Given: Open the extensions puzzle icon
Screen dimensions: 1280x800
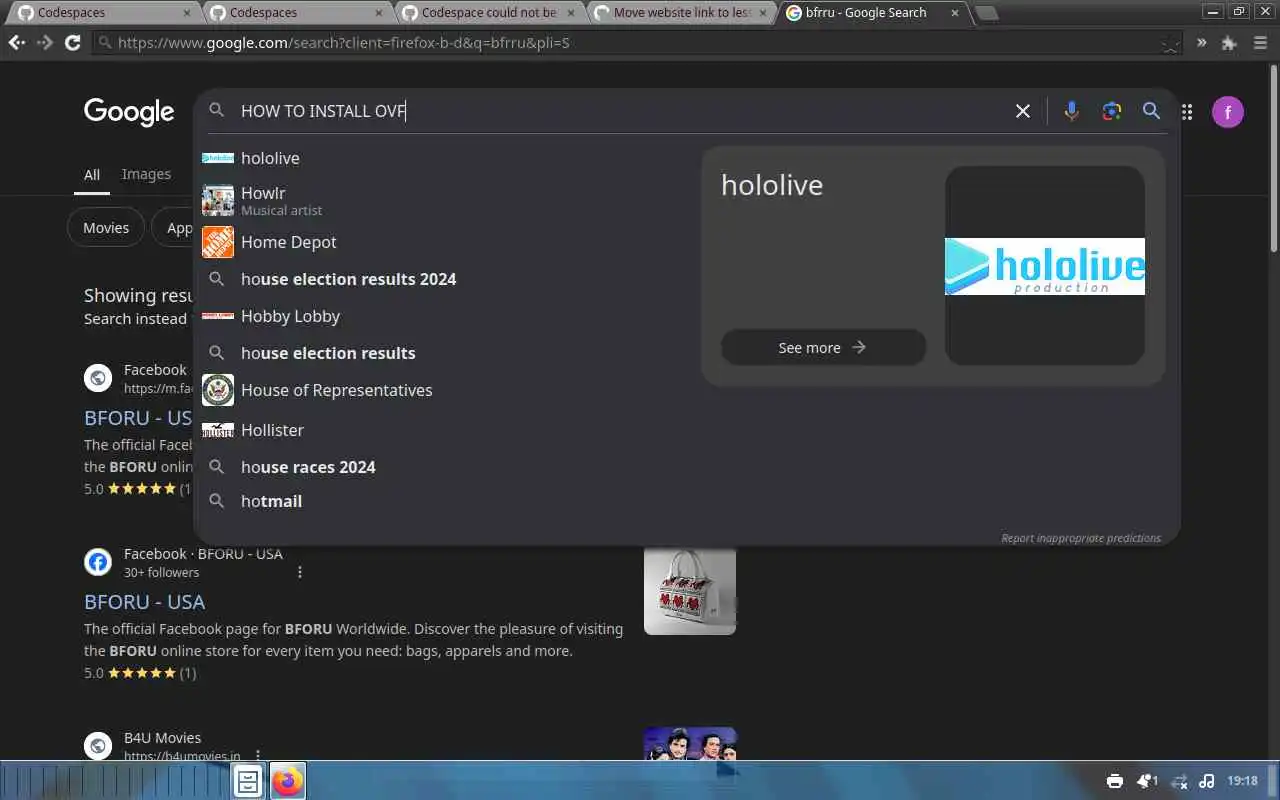Looking at the screenshot, I should pos(1229,43).
